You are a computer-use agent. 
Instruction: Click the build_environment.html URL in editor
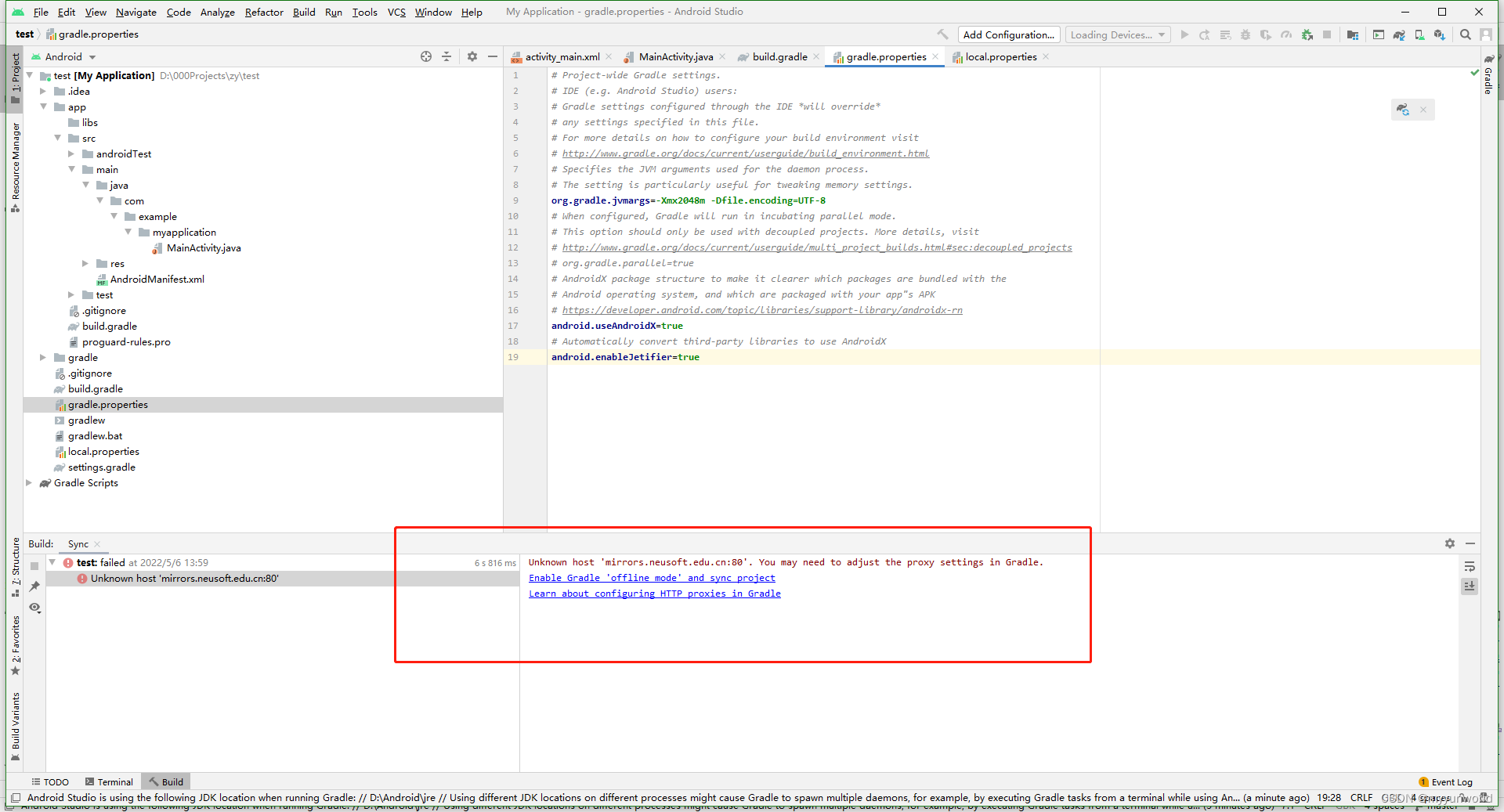click(x=746, y=153)
